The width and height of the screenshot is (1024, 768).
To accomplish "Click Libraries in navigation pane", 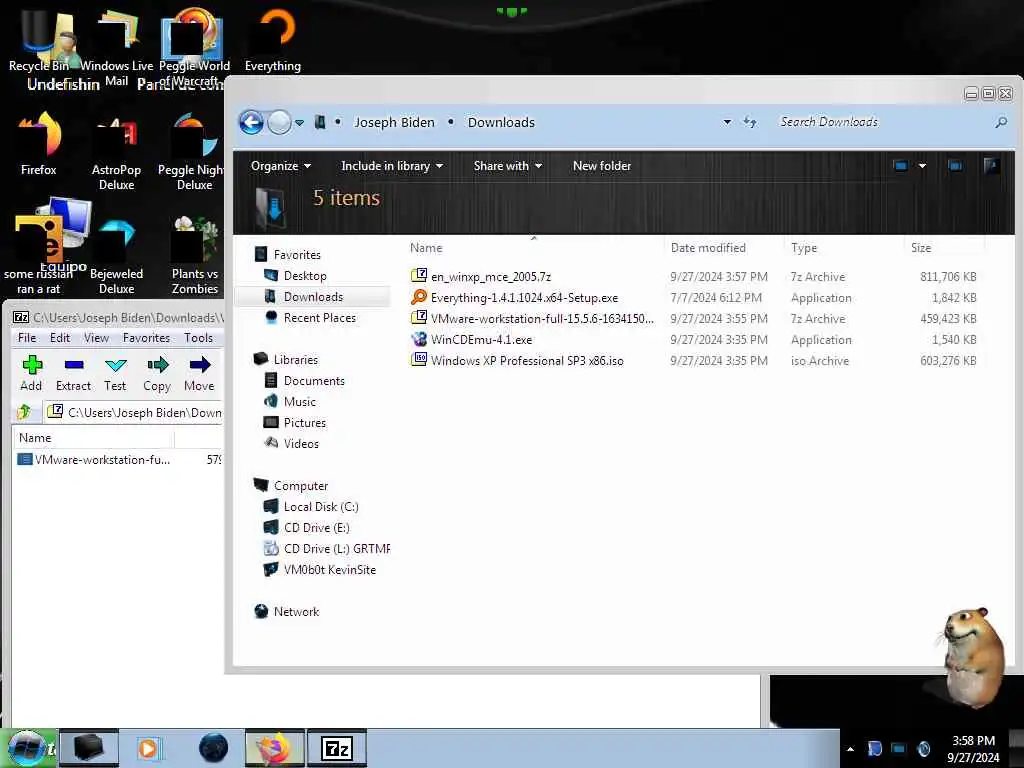I will click(x=296, y=360).
